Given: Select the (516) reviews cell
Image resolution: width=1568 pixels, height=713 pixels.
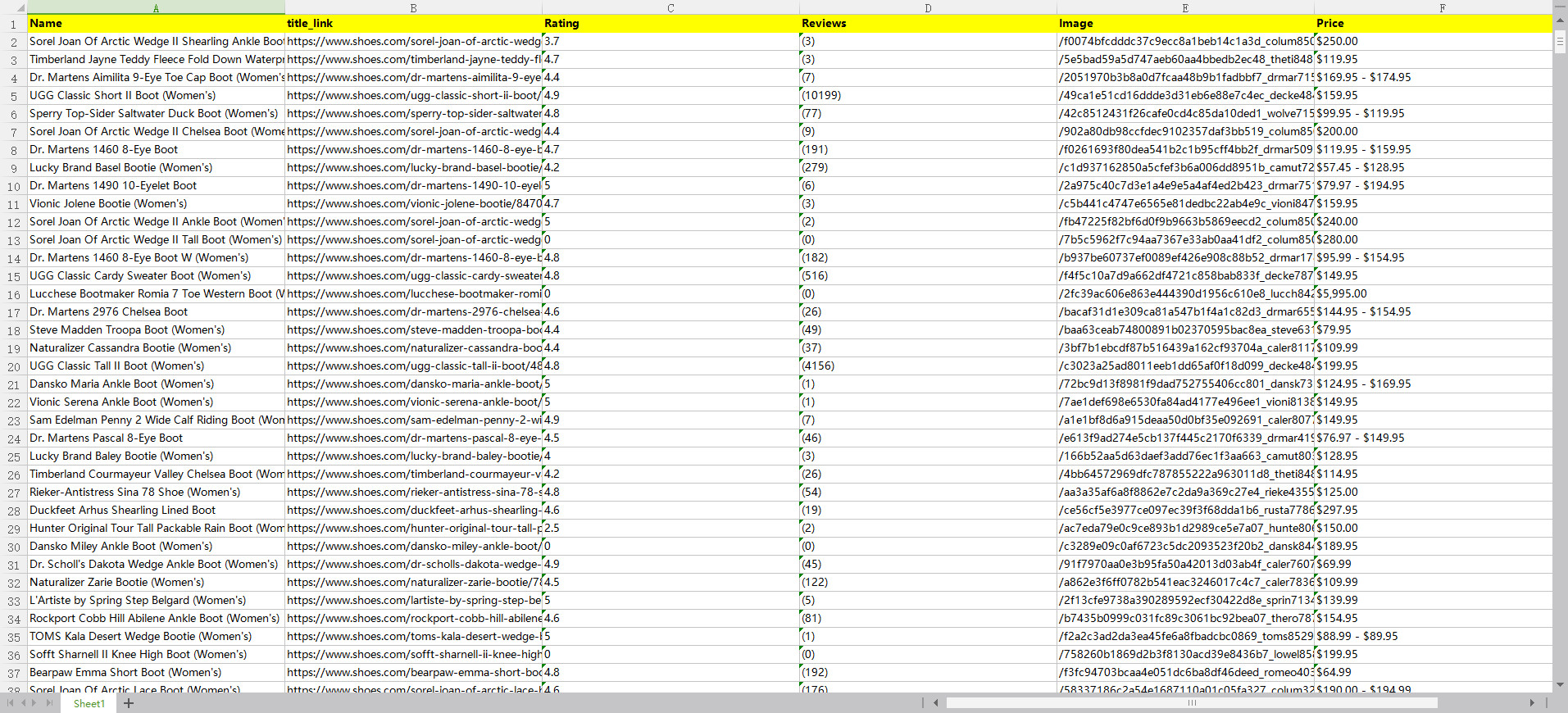Looking at the screenshot, I should (x=928, y=276).
